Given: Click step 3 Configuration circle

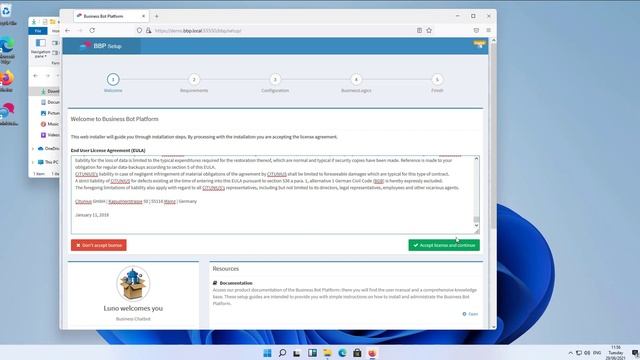Looking at the screenshot, I should 275,79.
